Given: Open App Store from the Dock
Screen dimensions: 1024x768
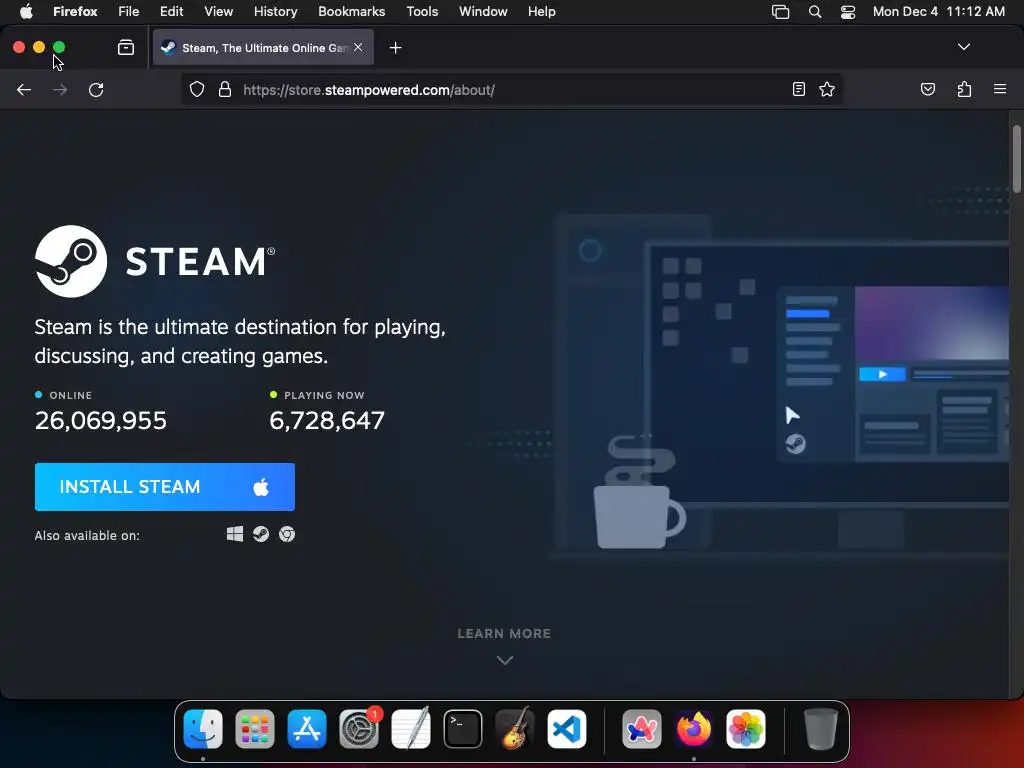Looking at the screenshot, I should pyautogui.click(x=307, y=728).
